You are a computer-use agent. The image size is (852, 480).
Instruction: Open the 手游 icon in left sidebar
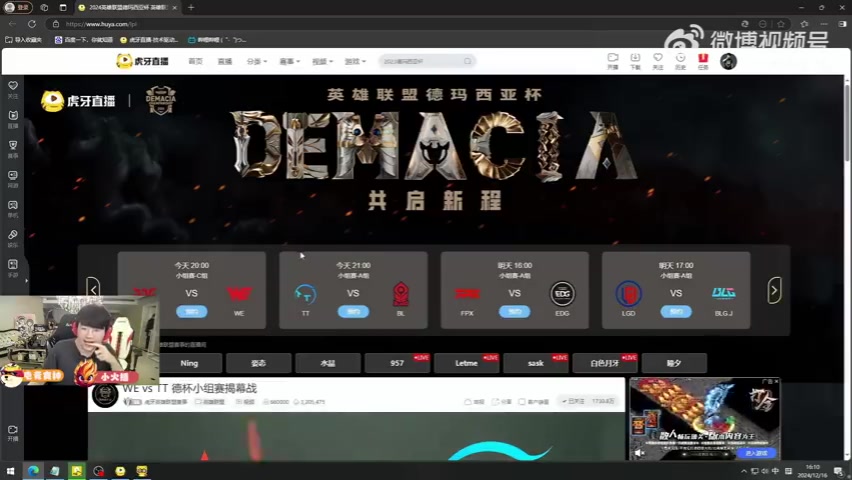point(13,269)
